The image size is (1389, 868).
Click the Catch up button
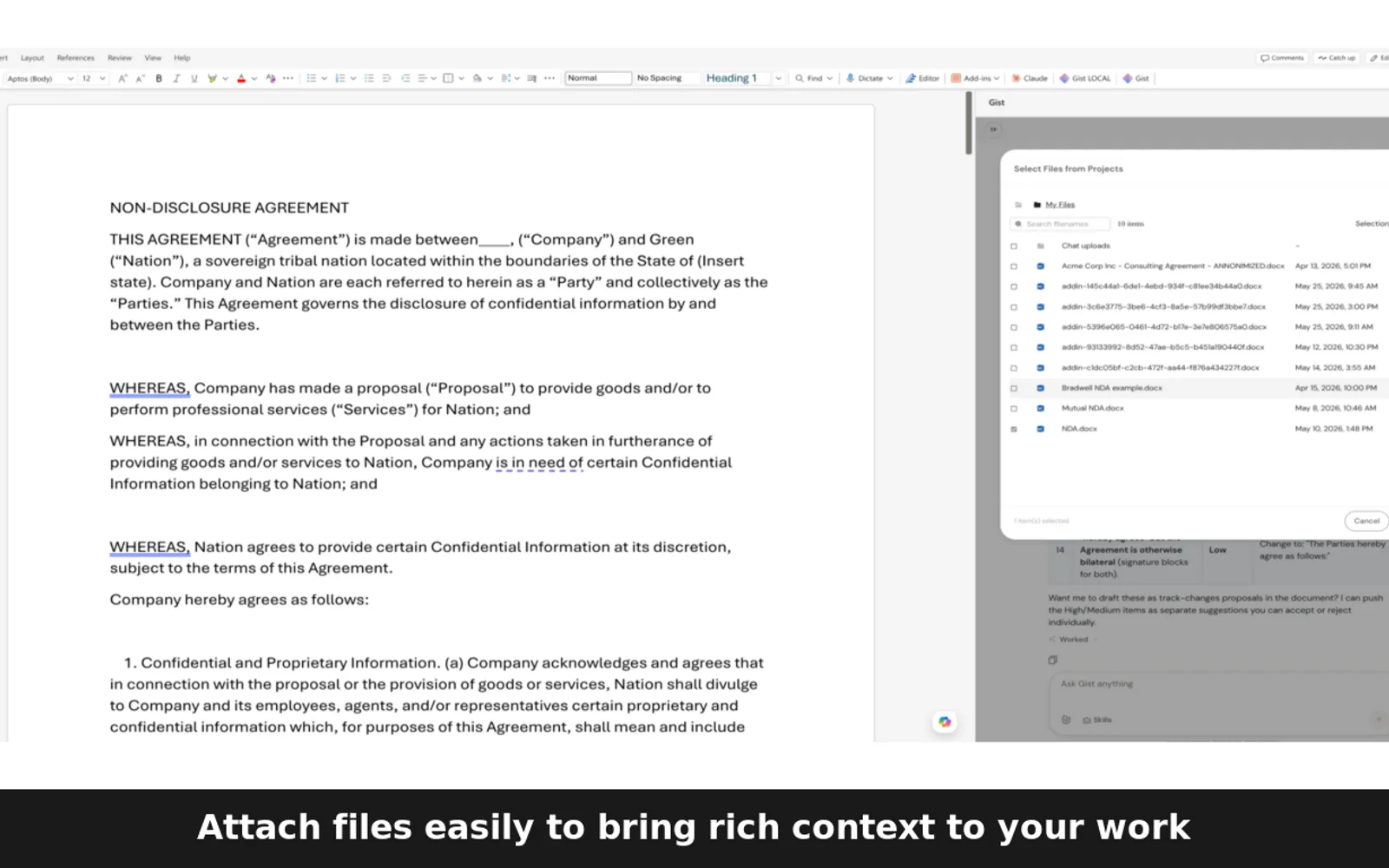(x=1337, y=58)
